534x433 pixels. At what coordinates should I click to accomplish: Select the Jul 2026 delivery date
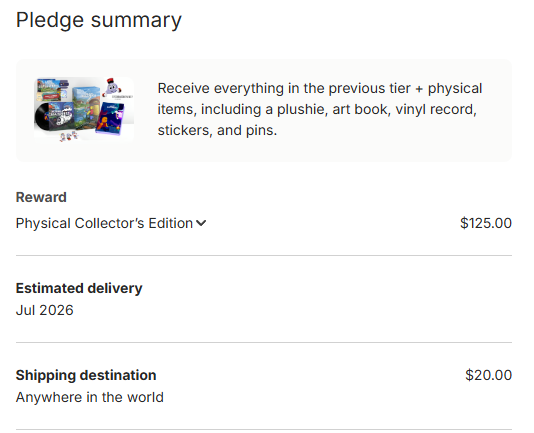pyautogui.click(x=45, y=310)
